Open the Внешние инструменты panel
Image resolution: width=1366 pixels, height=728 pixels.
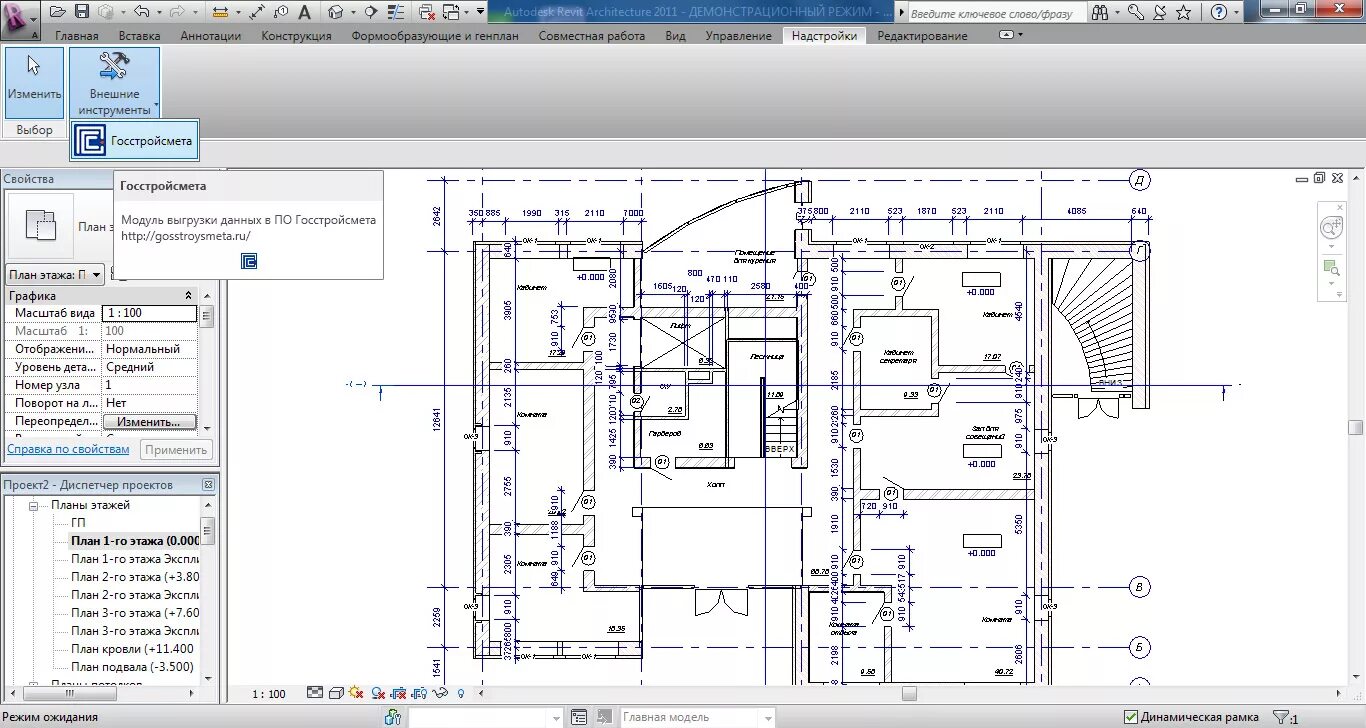[115, 80]
